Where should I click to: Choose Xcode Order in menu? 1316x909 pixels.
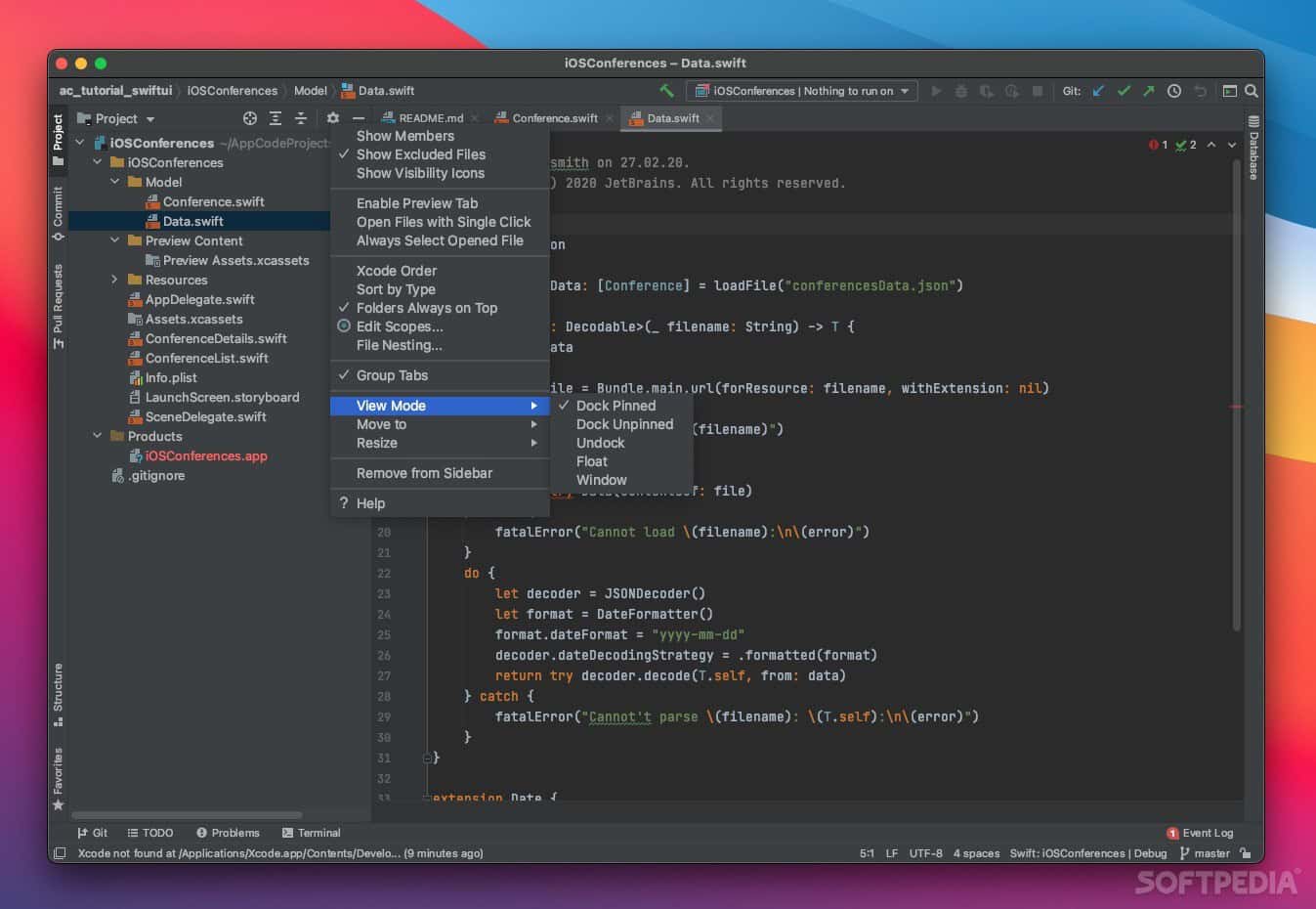(397, 271)
